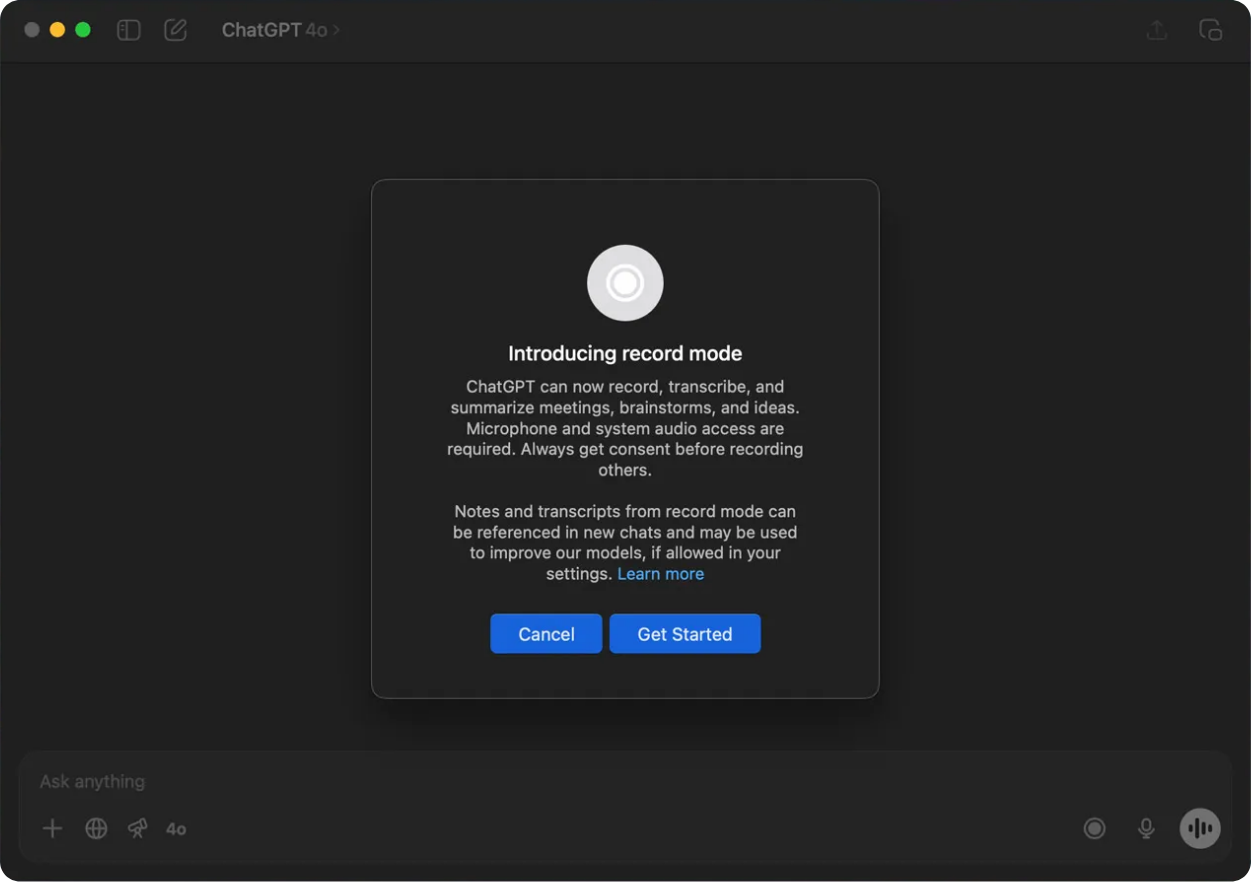Image resolution: width=1252 pixels, height=882 pixels.
Task: Focus the Ask anything input field
Action: [x=625, y=781]
